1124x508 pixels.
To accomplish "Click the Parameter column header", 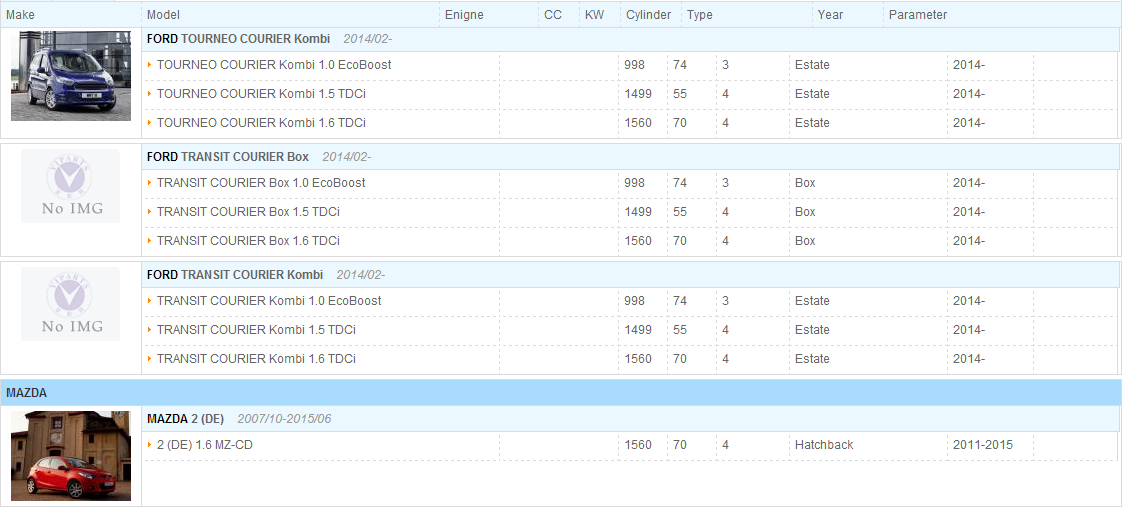I will pyautogui.click(x=918, y=15).
